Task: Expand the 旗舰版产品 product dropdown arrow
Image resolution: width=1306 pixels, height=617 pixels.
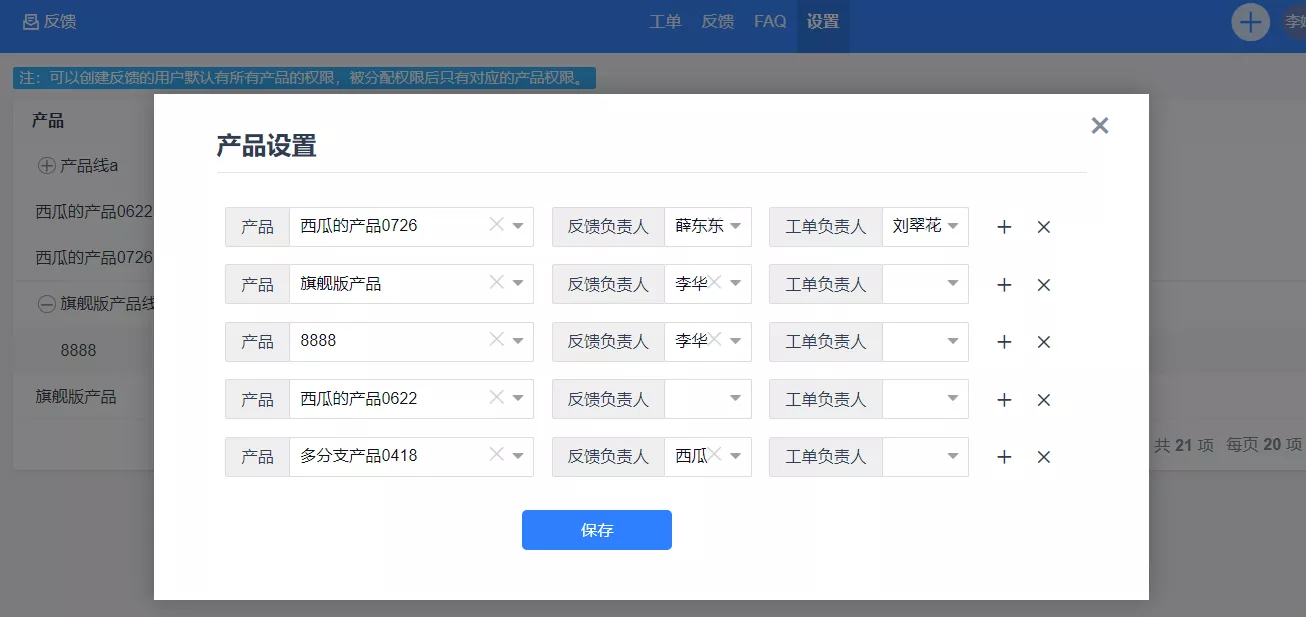Action: coord(518,284)
